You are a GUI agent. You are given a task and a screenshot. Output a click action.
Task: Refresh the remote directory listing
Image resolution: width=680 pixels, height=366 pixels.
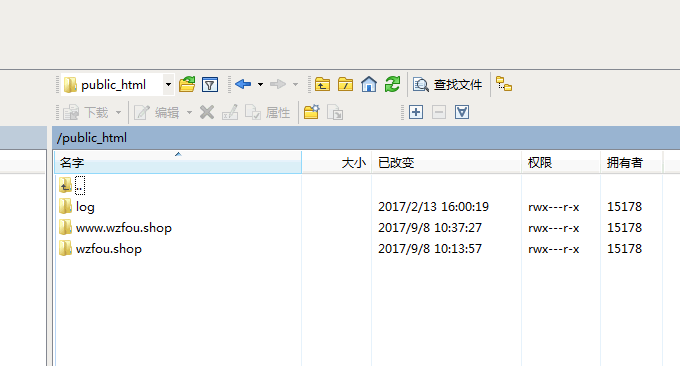coord(392,84)
